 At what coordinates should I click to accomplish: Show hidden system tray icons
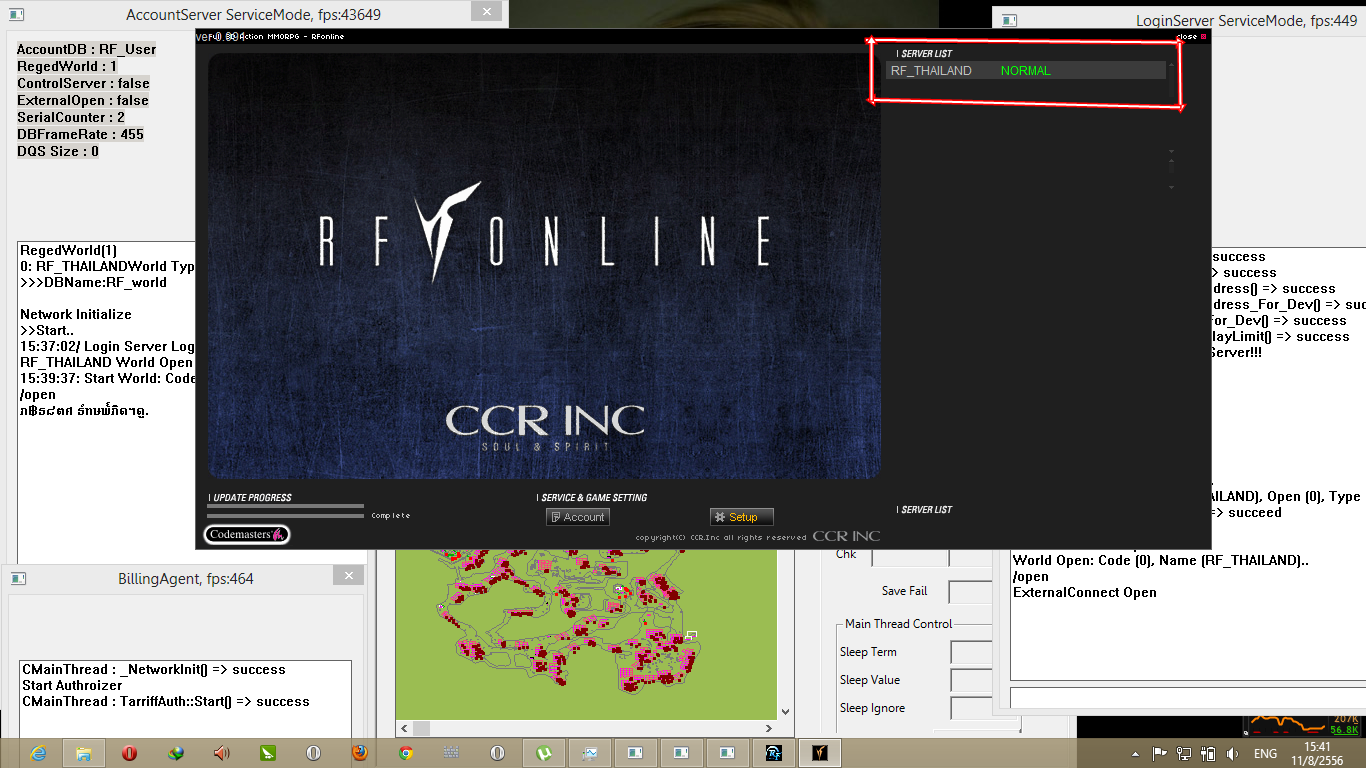coord(1135,754)
